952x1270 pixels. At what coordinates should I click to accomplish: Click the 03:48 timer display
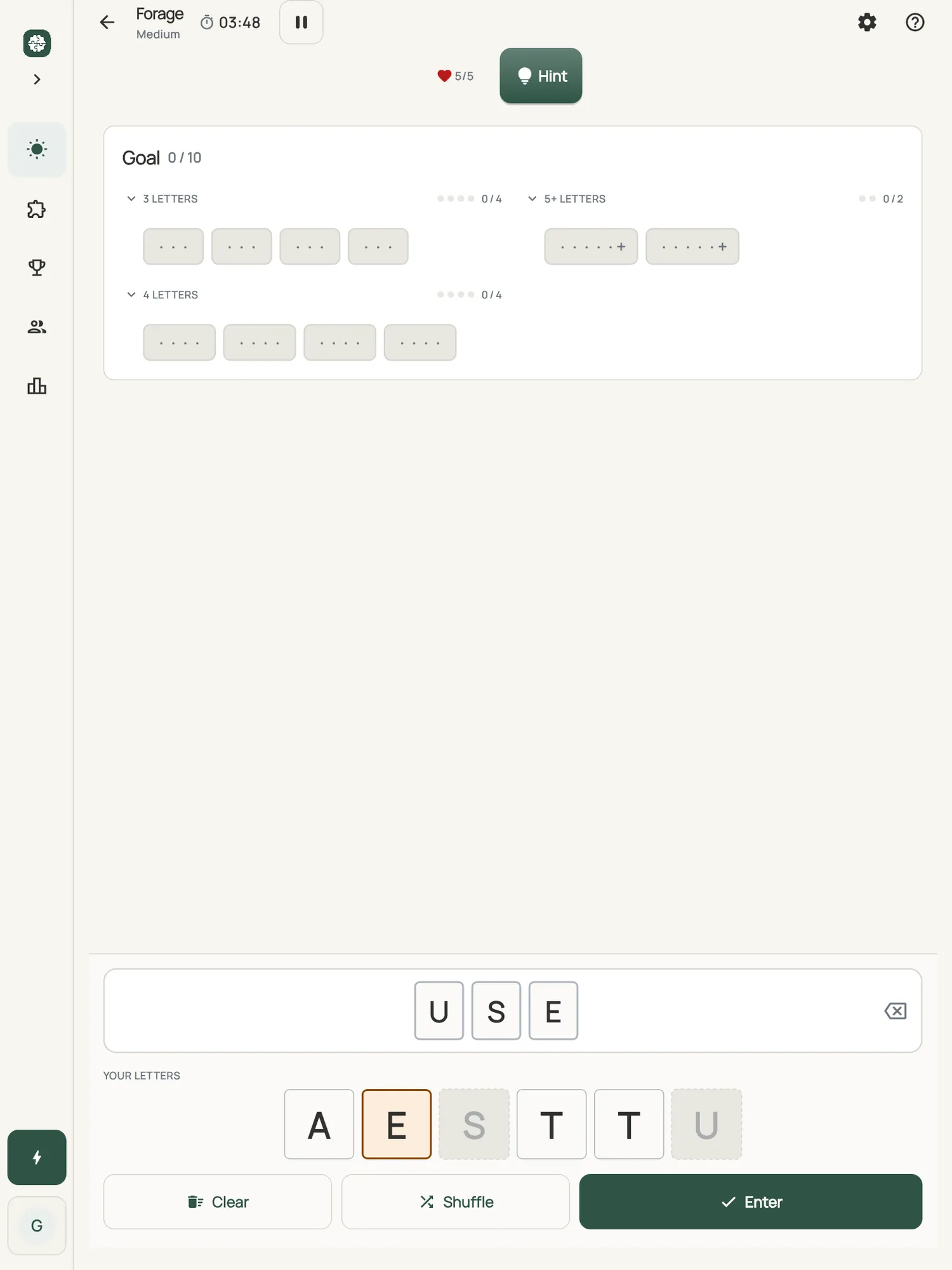click(x=230, y=23)
